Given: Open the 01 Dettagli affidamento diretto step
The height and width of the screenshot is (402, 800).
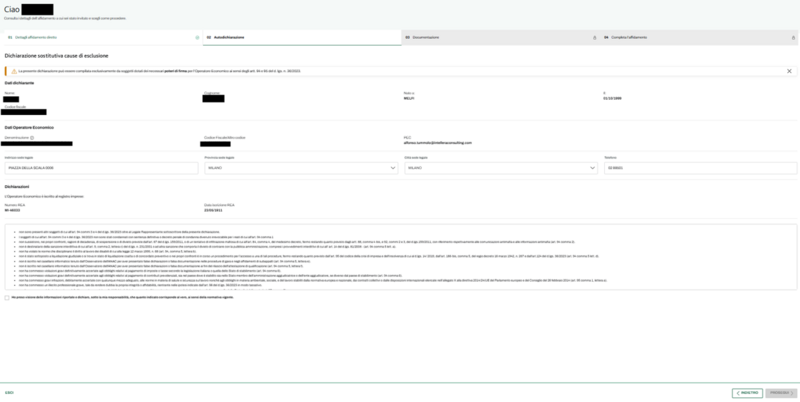Looking at the screenshot, I should point(103,38).
